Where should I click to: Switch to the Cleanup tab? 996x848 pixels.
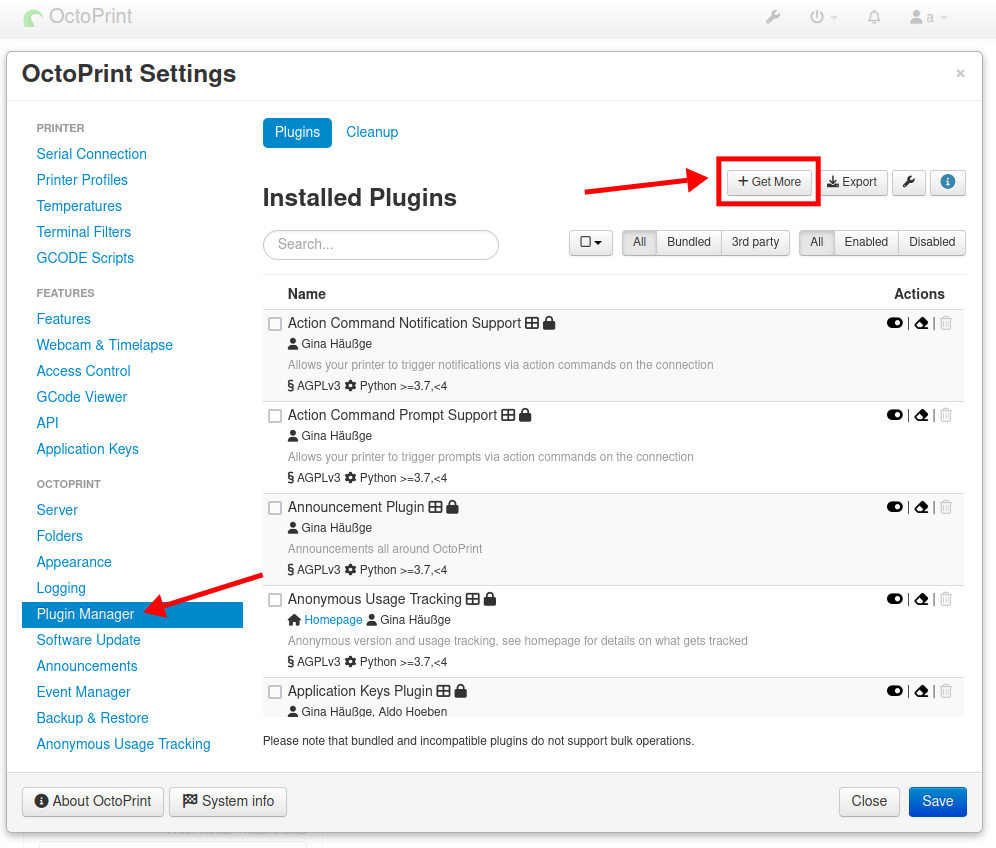(372, 132)
